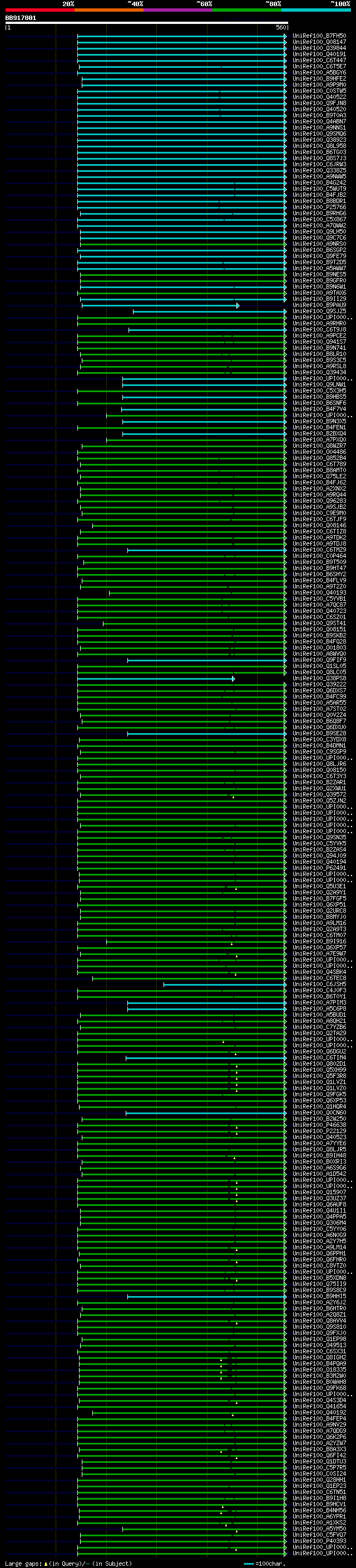The image size is (356, 1568).
Task: Select hit label UniRef100_A5YM50
Action: coord(319,1529)
